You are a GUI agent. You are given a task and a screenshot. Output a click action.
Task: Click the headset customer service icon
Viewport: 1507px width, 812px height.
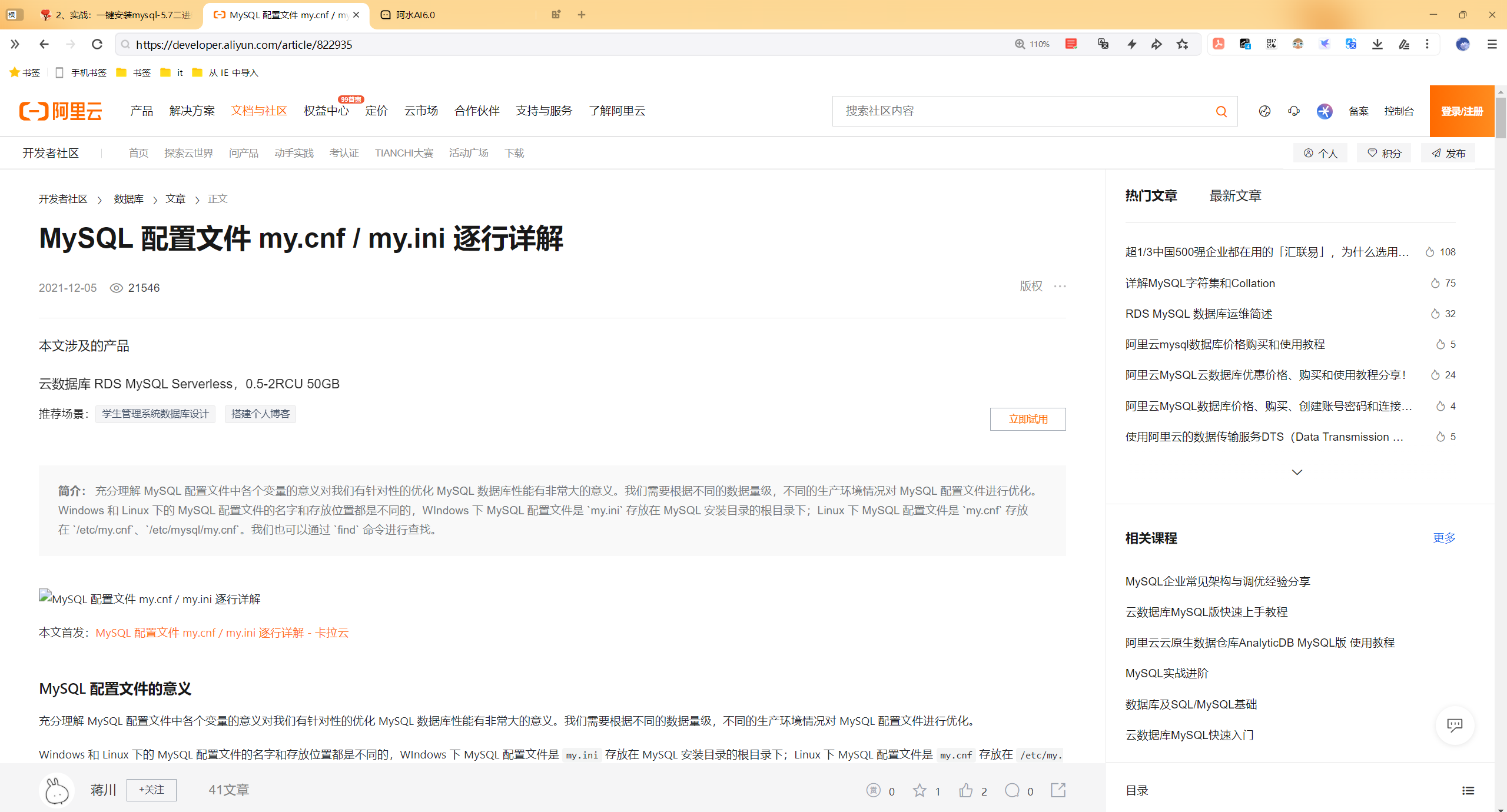(x=1294, y=111)
